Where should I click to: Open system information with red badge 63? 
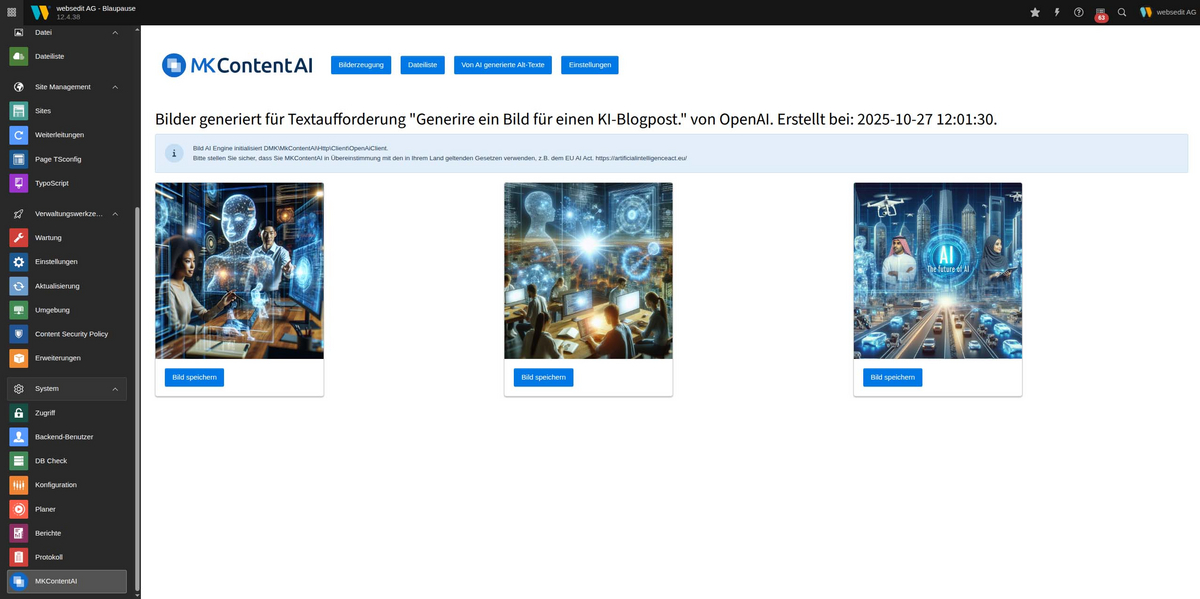(x=1101, y=13)
